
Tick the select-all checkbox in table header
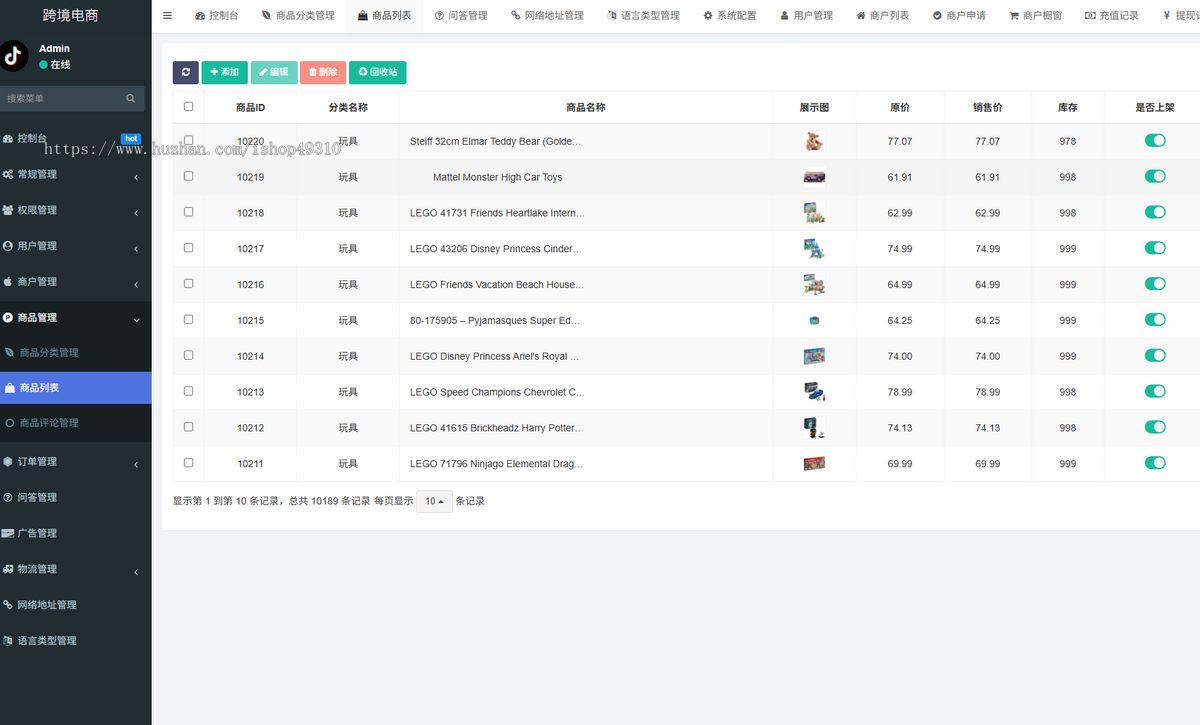[188, 107]
